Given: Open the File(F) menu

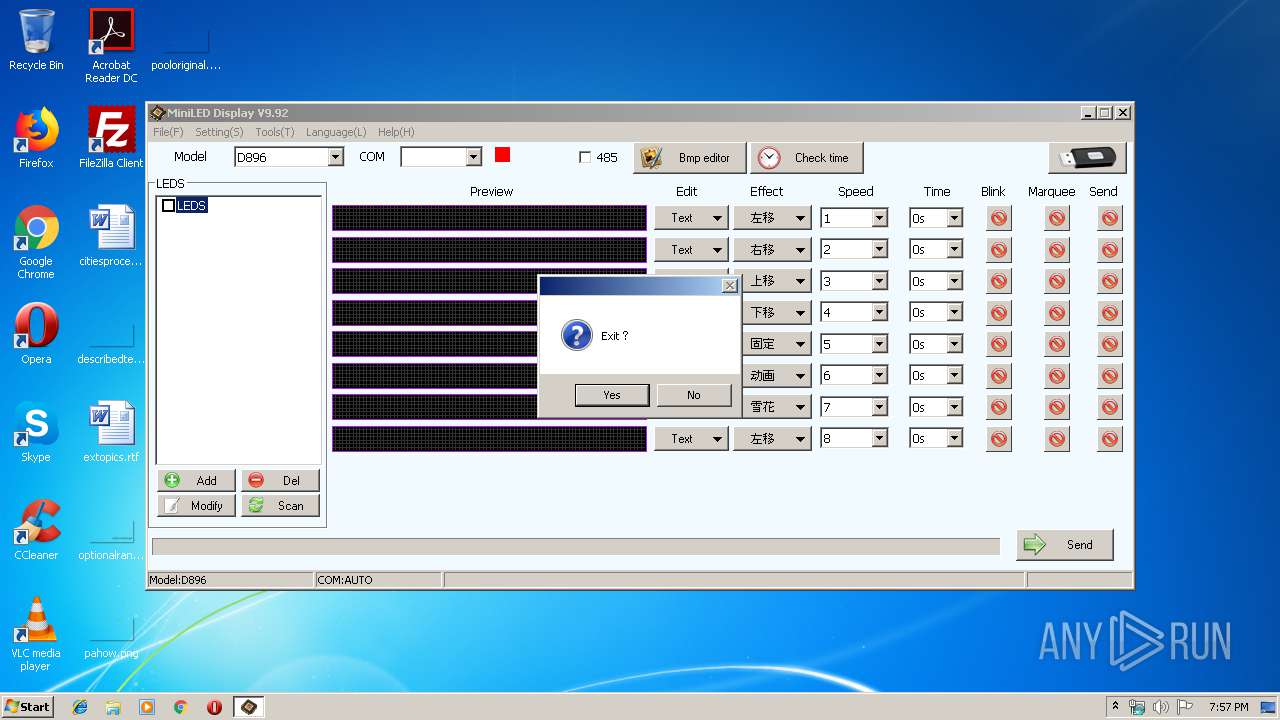Looking at the screenshot, I should point(168,132).
